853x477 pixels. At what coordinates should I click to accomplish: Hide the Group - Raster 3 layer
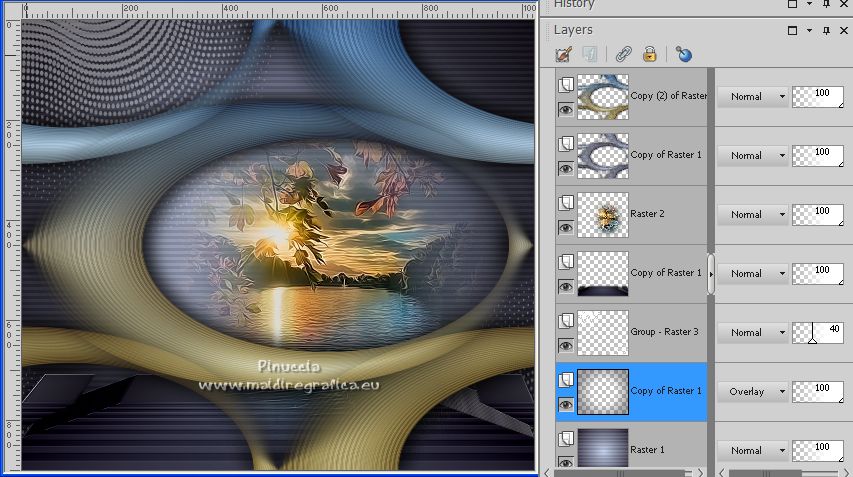(566, 346)
